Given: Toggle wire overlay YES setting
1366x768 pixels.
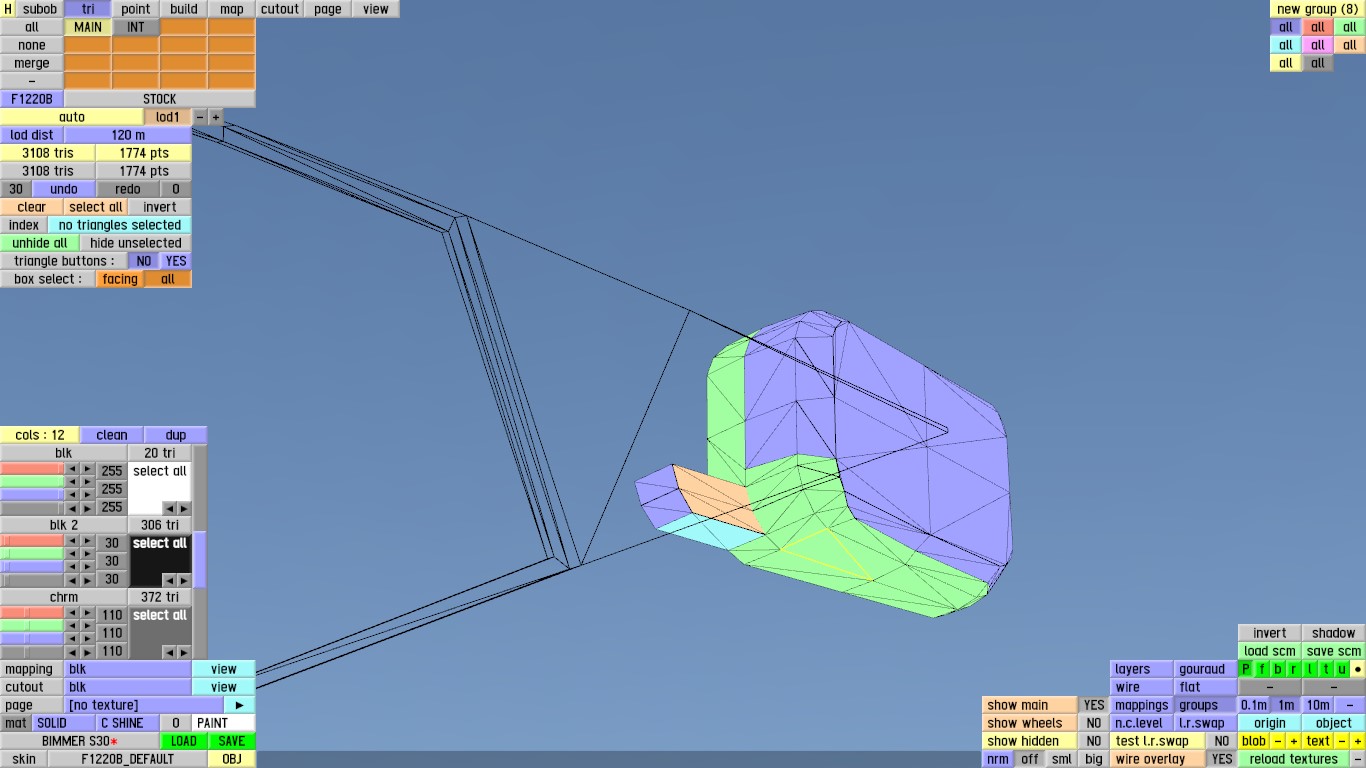Looking at the screenshot, I should pyautogui.click(x=1222, y=759).
